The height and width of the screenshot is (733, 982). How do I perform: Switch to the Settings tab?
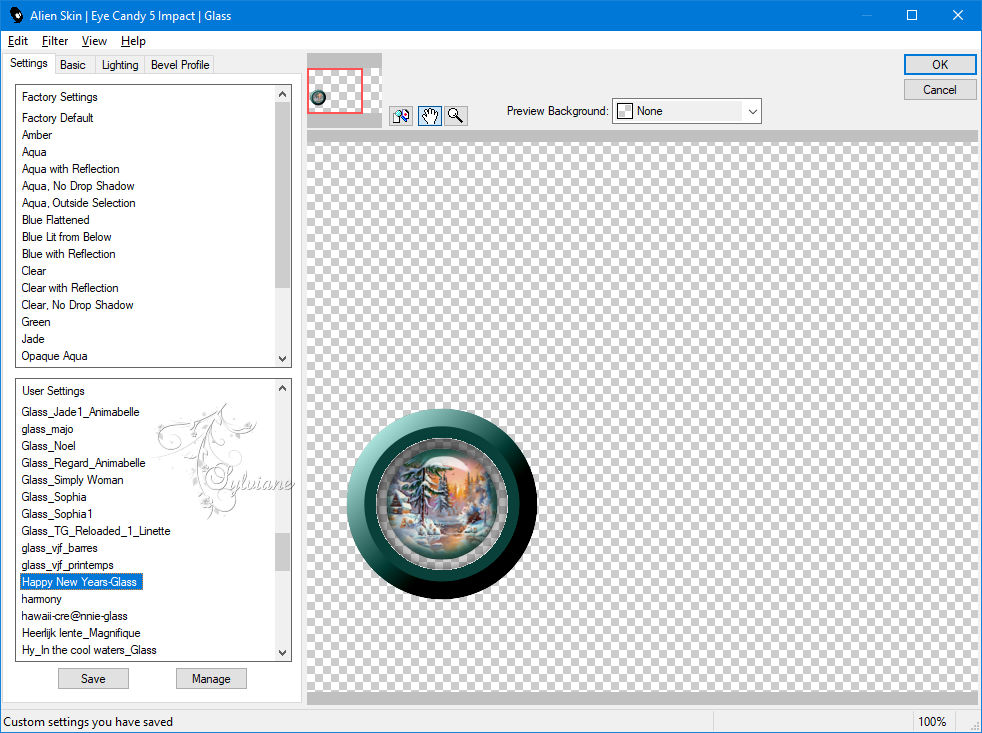click(29, 63)
